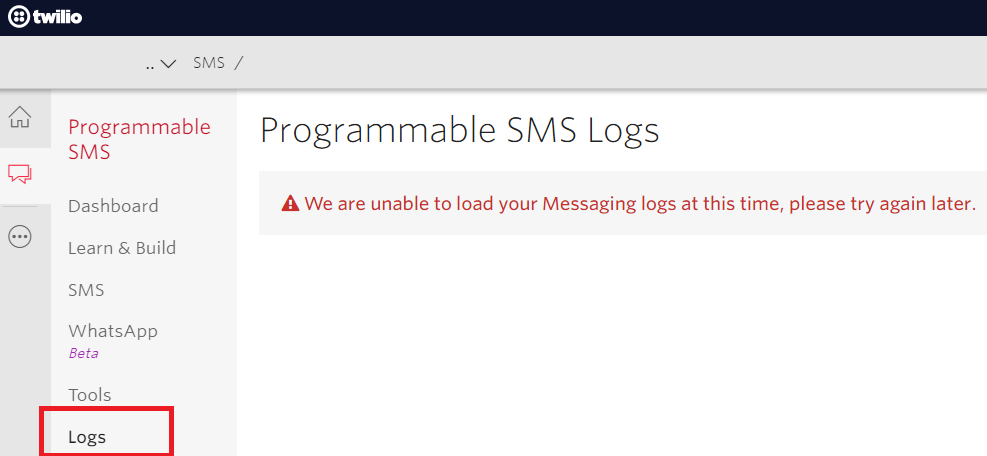Expand the account switcher chevron arrow

click(x=168, y=64)
